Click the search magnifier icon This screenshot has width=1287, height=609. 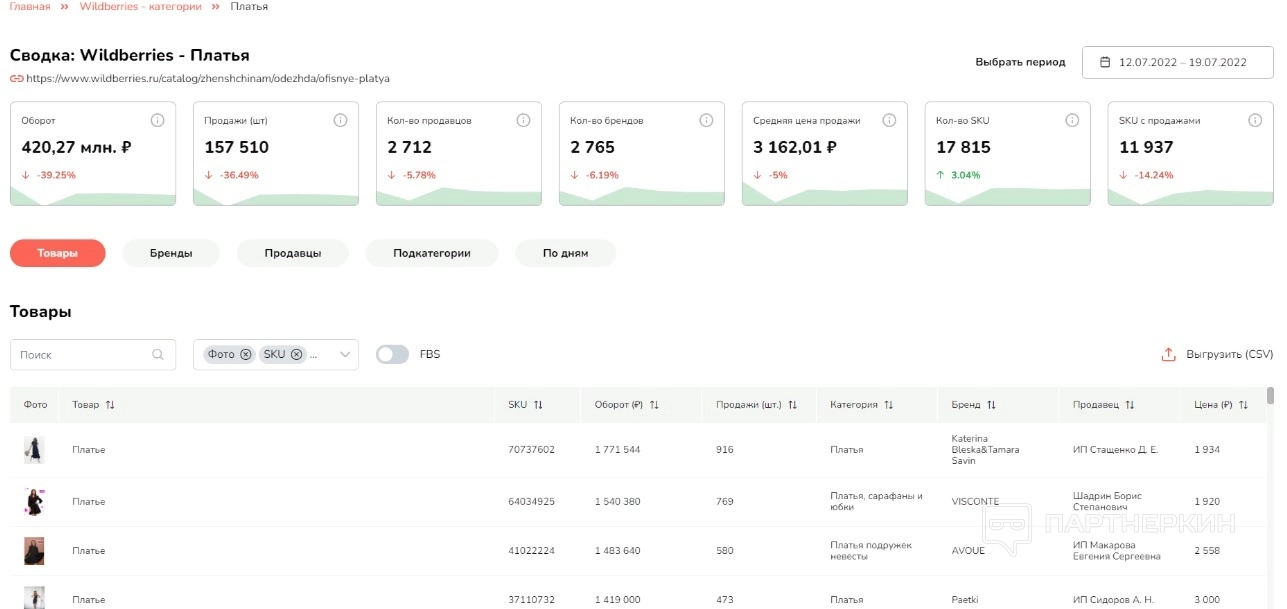[158, 354]
